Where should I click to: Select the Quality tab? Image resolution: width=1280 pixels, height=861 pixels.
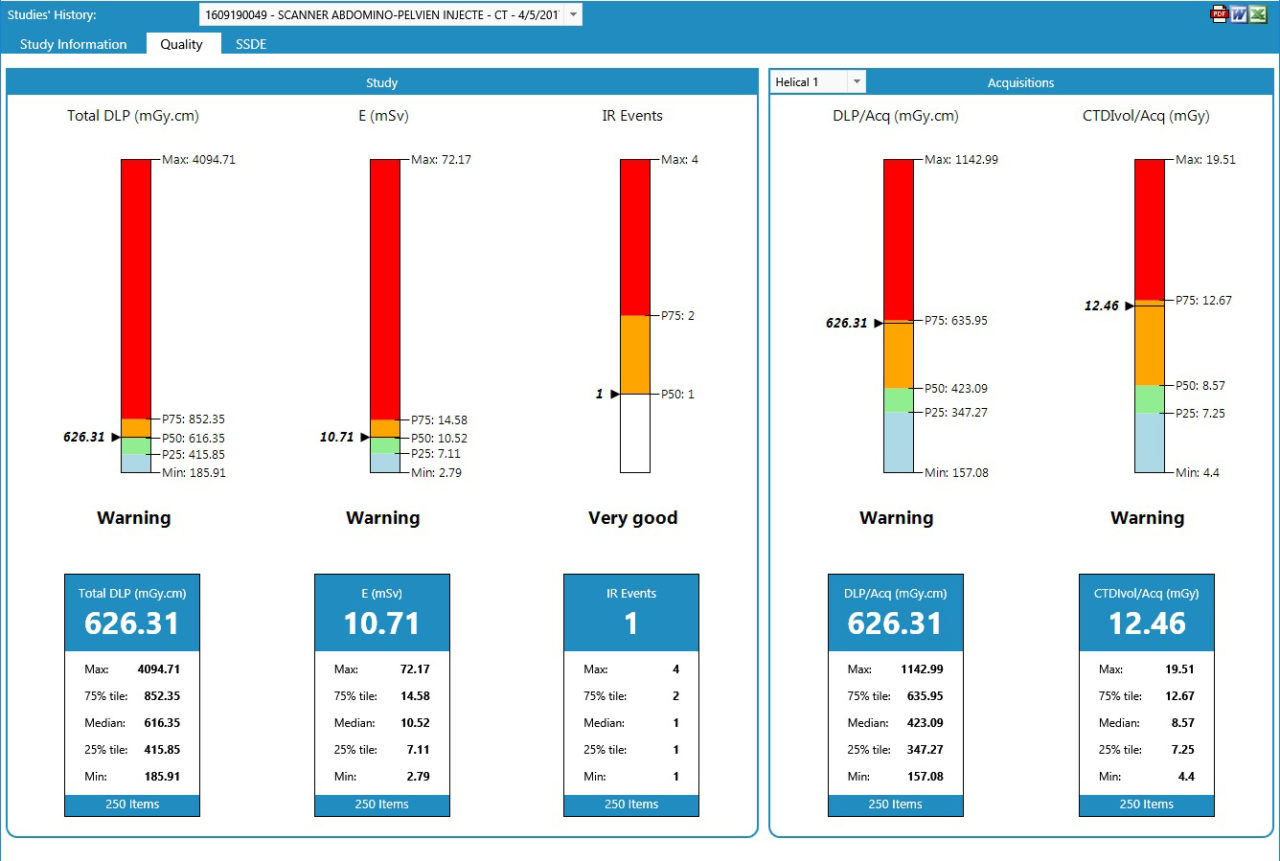[x=182, y=44]
